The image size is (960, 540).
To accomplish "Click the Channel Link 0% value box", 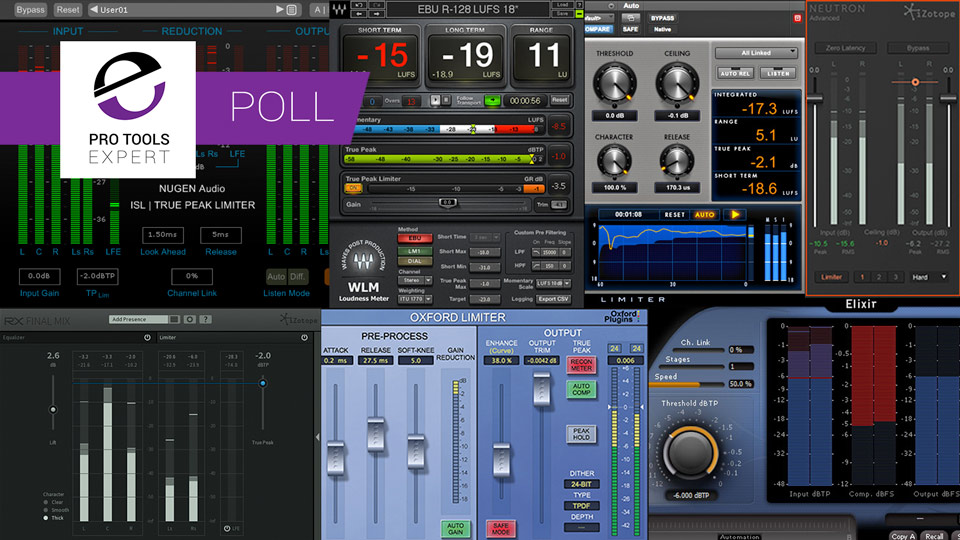I will click(192, 276).
